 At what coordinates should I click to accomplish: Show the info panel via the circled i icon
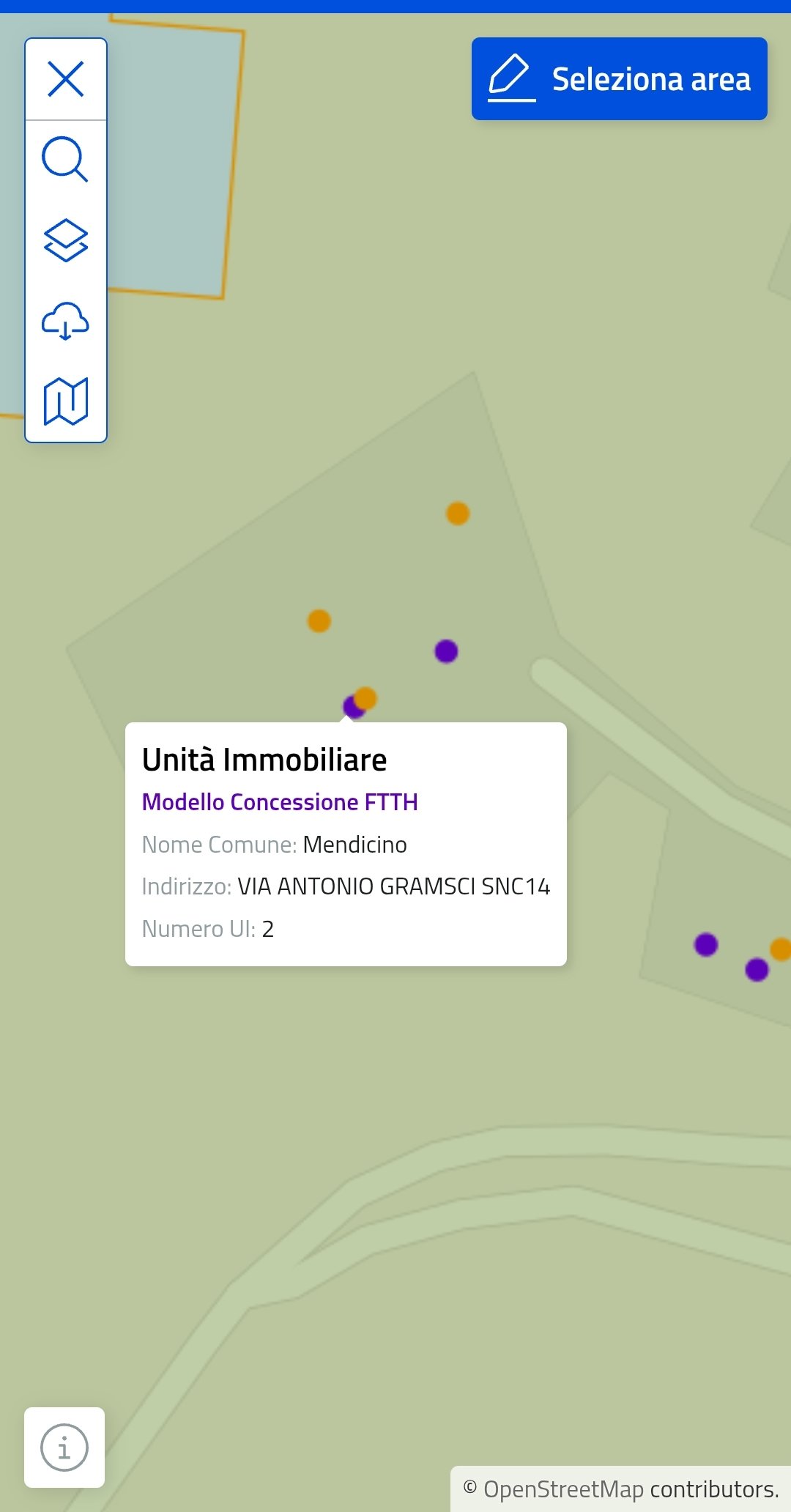click(64, 1448)
